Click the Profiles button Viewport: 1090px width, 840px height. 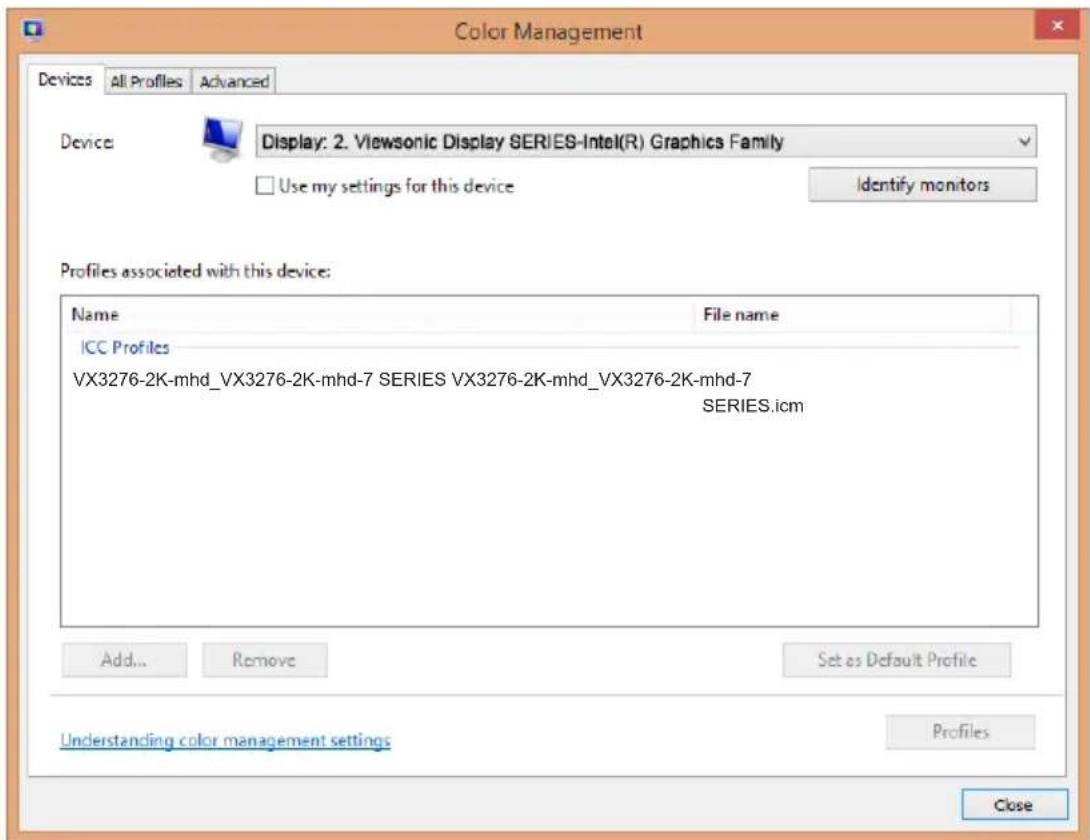960,732
